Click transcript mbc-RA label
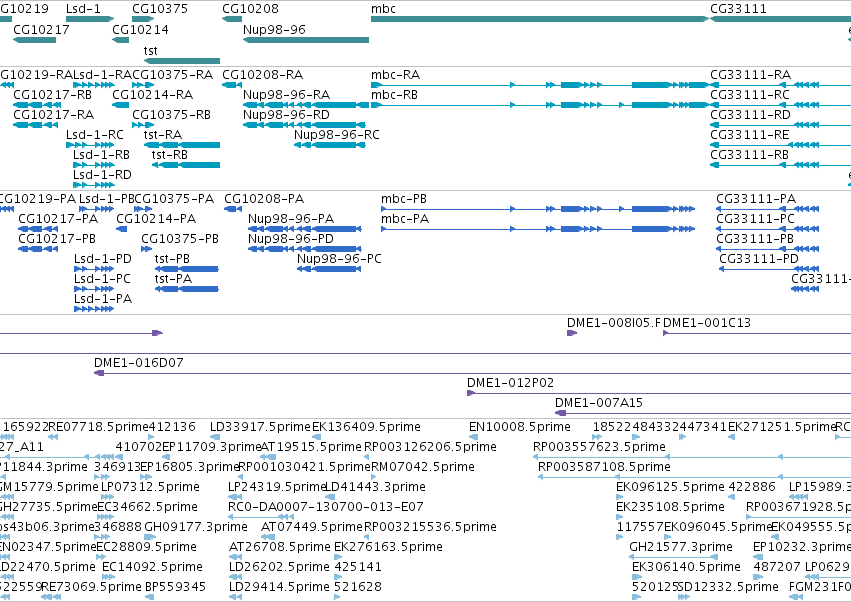This screenshot has height=602, width=851. 396,74
